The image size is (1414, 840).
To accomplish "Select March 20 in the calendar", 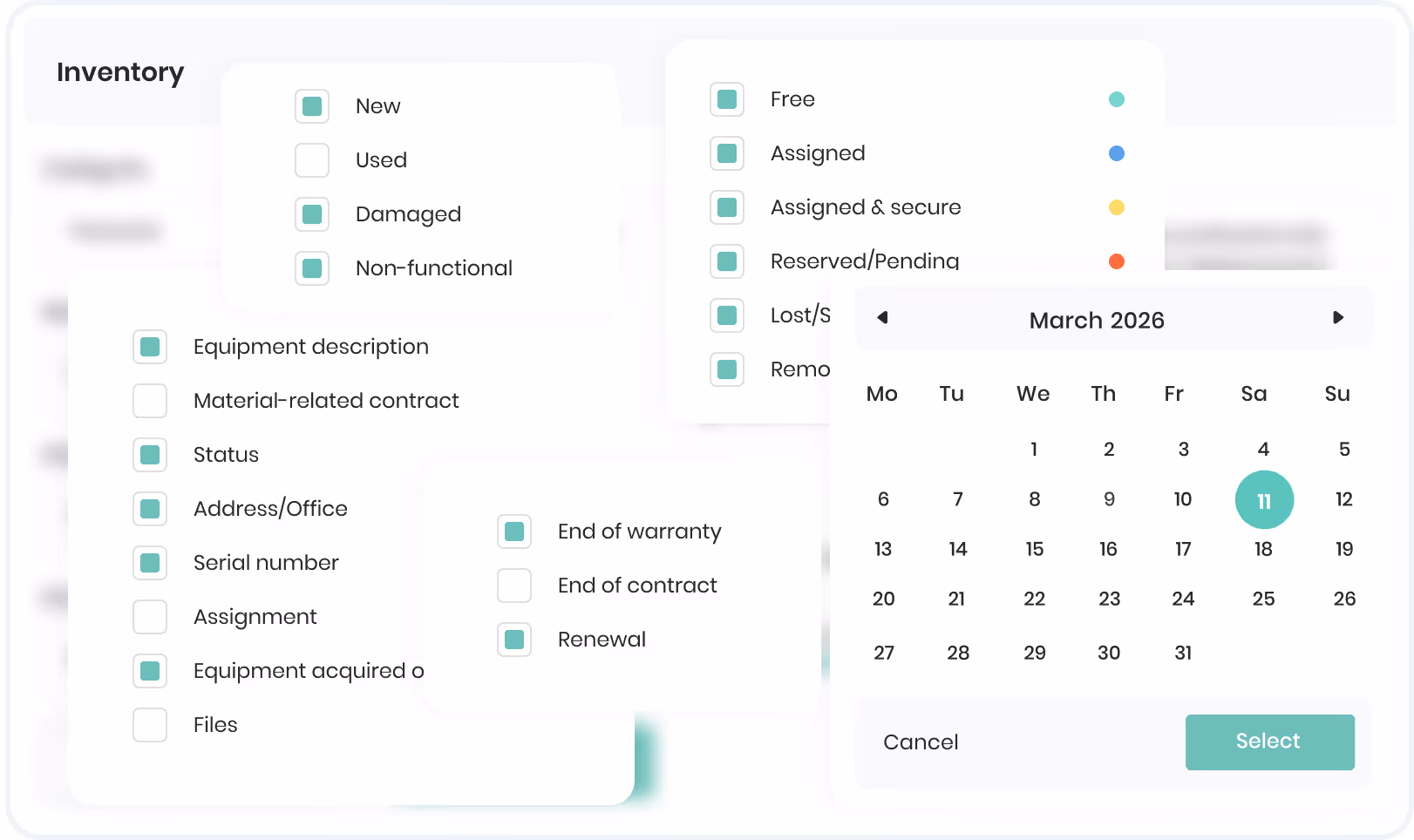I will click(x=883, y=600).
